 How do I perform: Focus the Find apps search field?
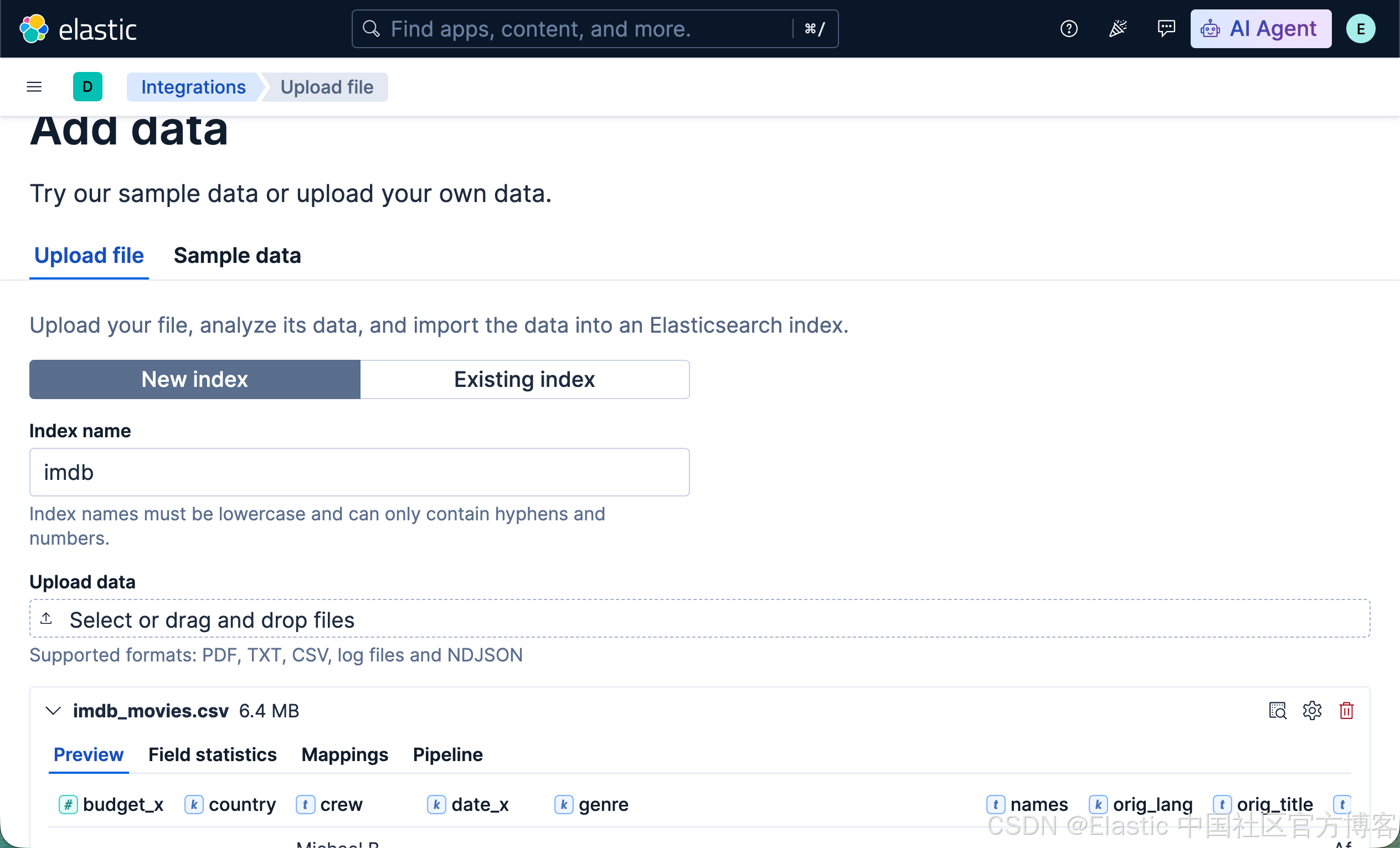pyautogui.click(x=595, y=28)
